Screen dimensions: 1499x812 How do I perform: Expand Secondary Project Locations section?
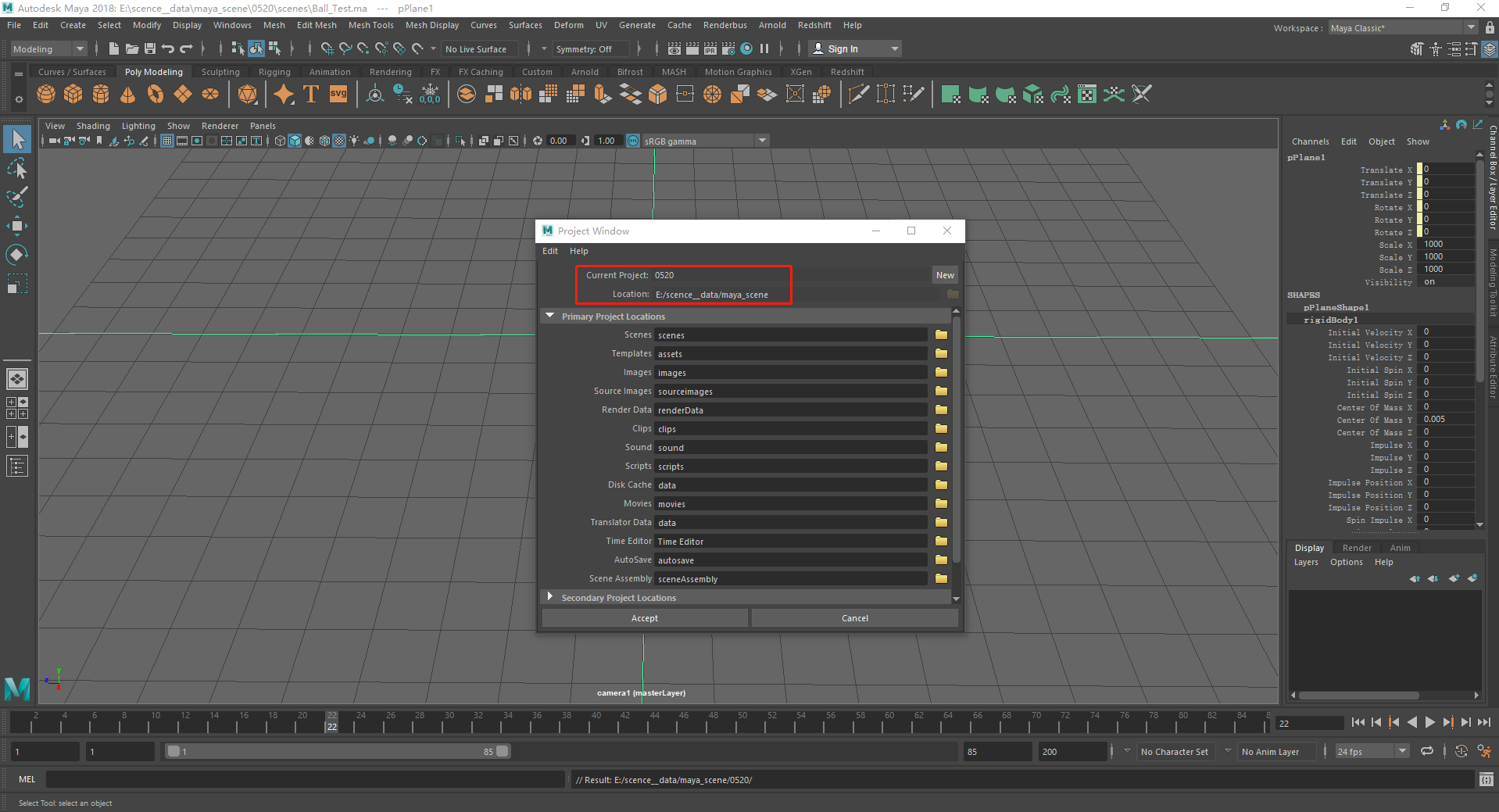pyautogui.click(x=550, y=597)
